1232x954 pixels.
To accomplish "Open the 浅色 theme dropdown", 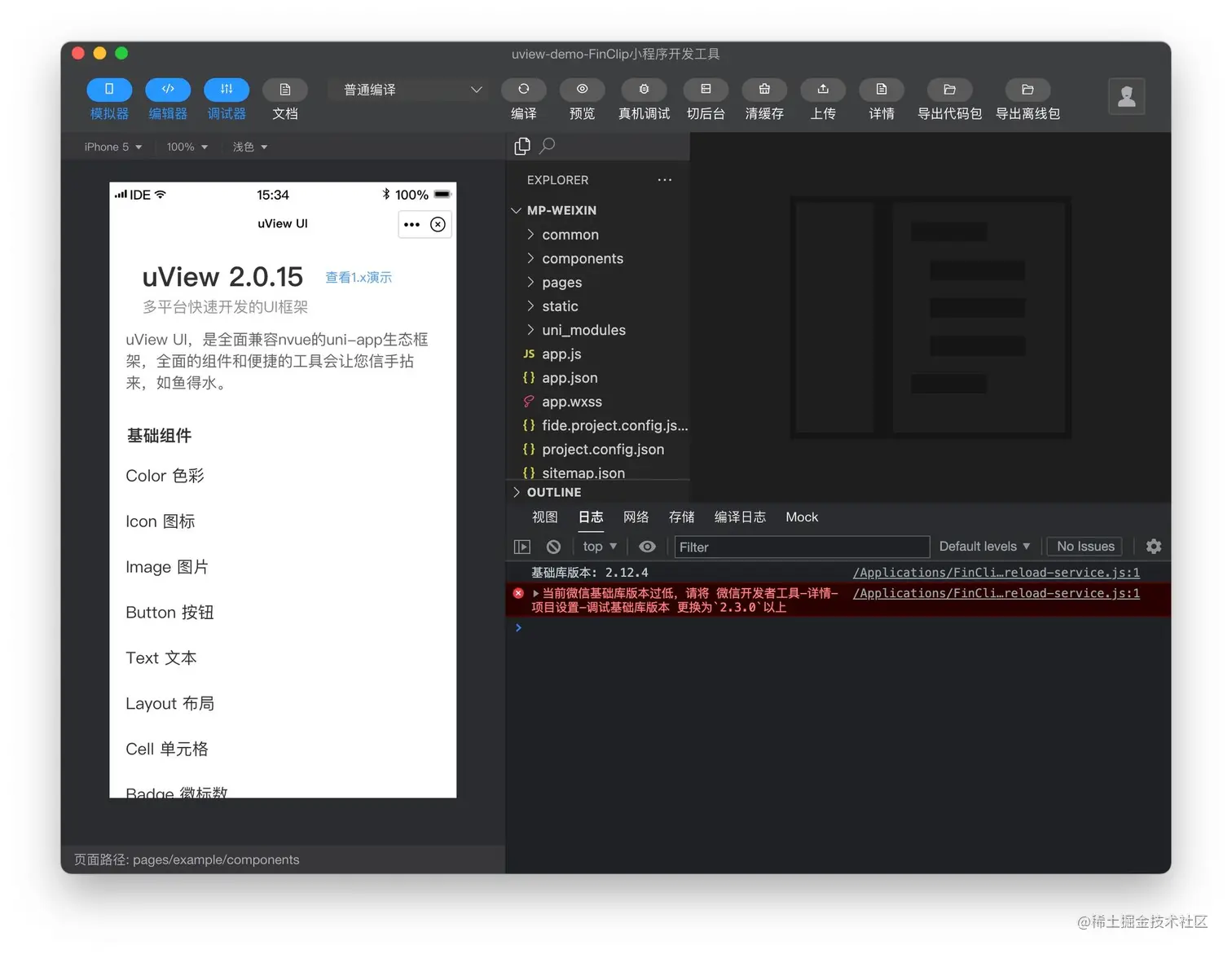I will (x=250, y=147).
